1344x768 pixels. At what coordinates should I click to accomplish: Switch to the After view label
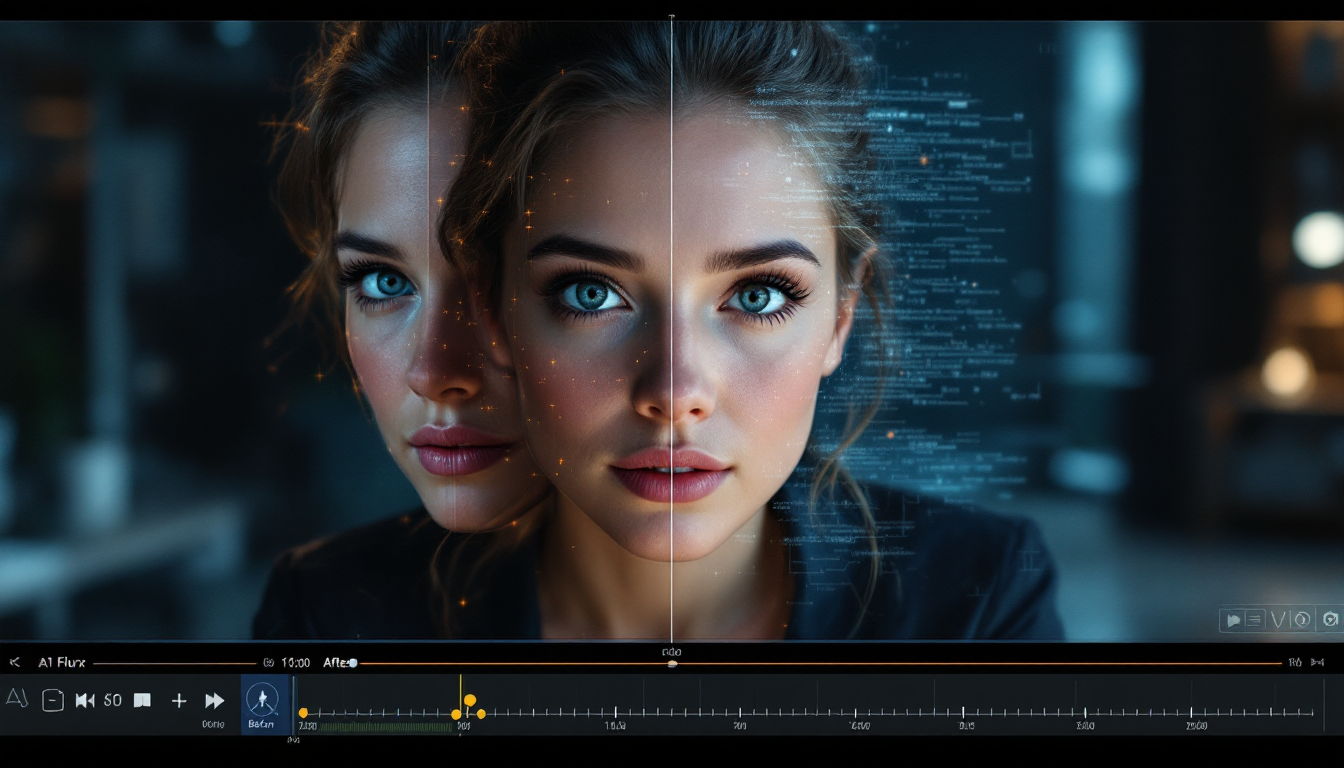pyautogui.click(x=337, y=662)
